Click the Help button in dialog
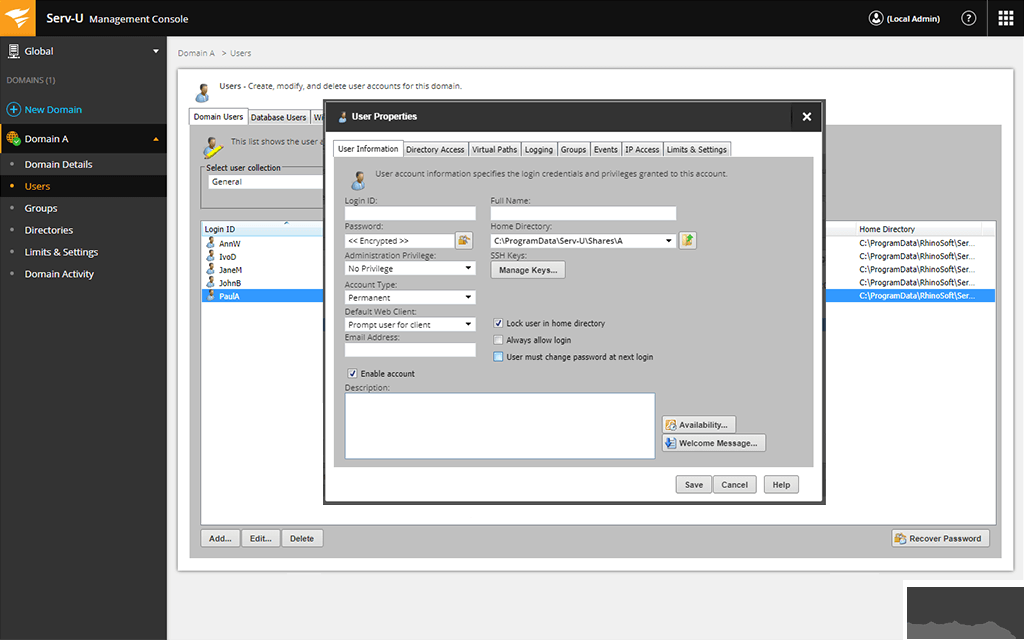This screenshot has width=1024, height=640. click(781, 485)
